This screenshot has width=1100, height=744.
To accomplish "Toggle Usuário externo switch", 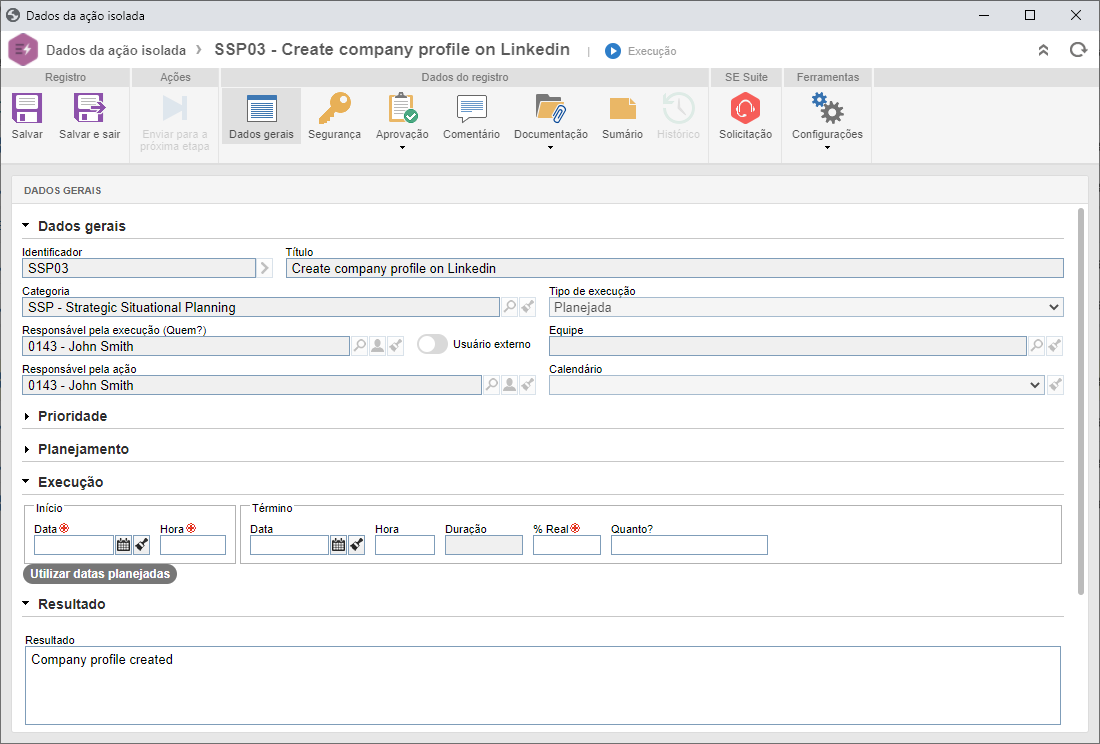I will (x=432, y=344).
